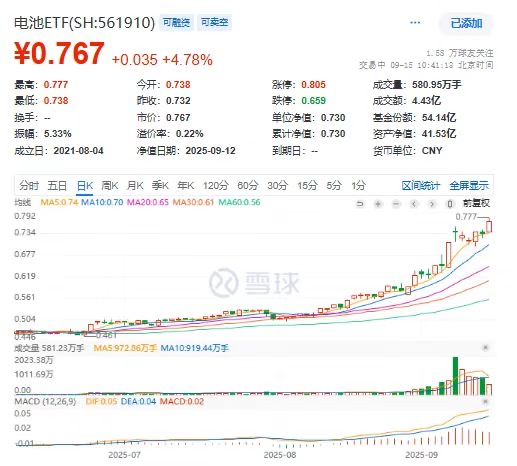517x466 pixels.
Task: Close the MACD indicator panel
Action: click(485, 401)
